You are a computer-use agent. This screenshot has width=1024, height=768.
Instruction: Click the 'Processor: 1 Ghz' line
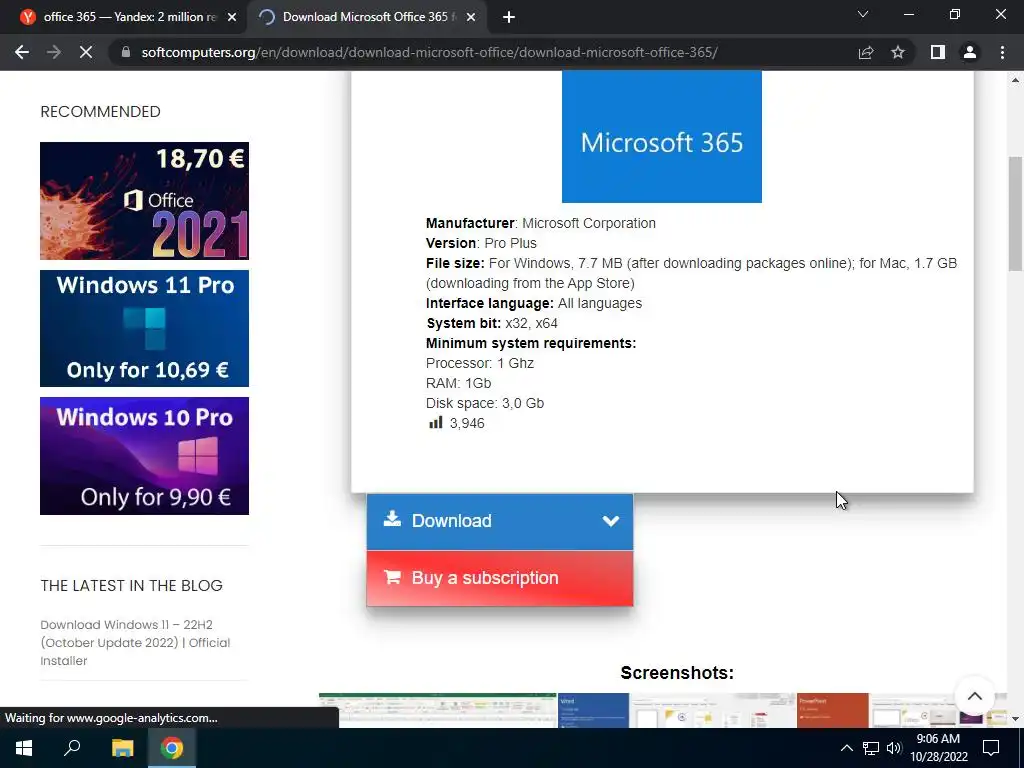tap(480, 363)
